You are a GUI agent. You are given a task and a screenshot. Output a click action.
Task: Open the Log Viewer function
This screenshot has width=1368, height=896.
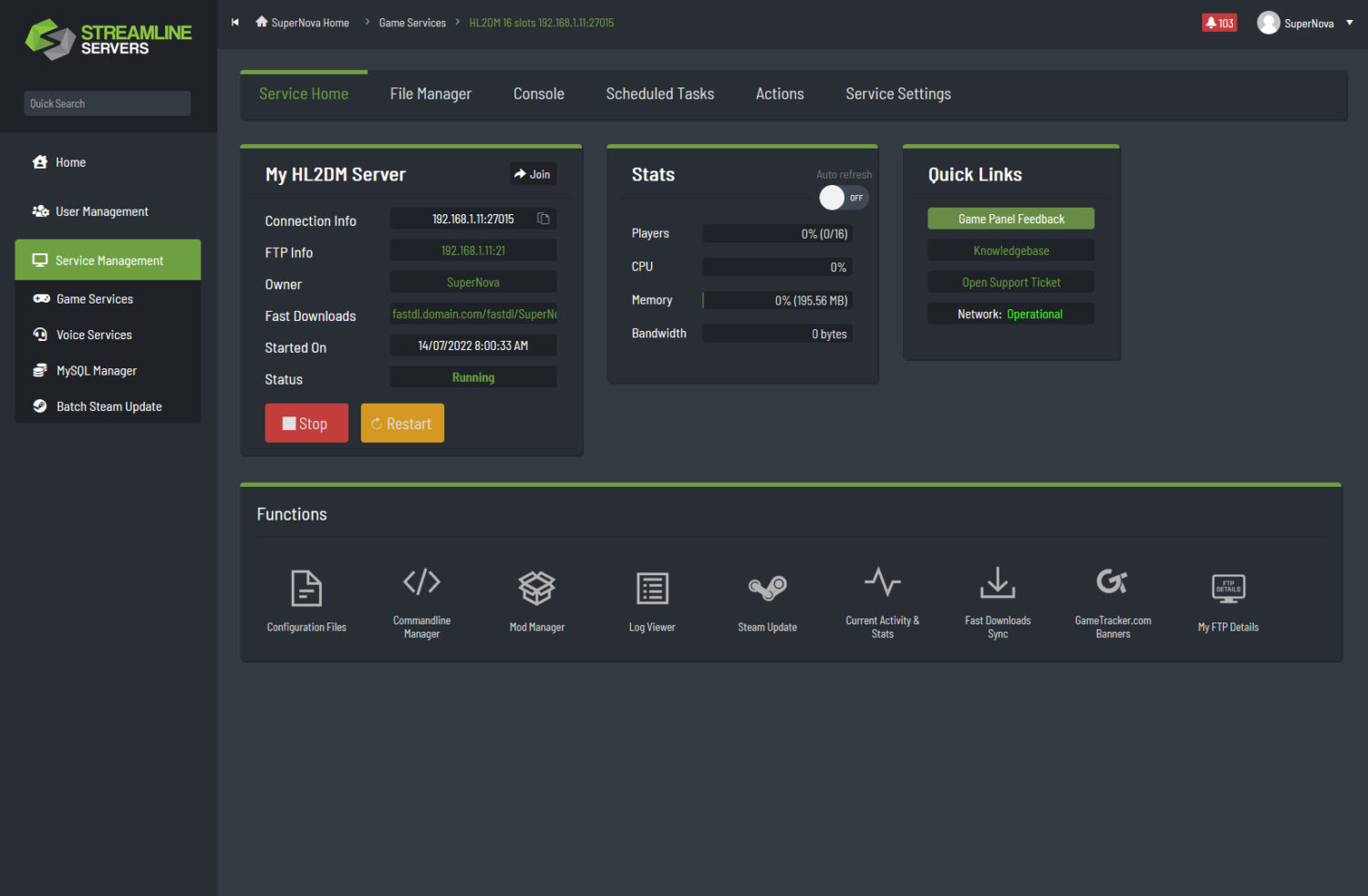[x=652, y=600]
